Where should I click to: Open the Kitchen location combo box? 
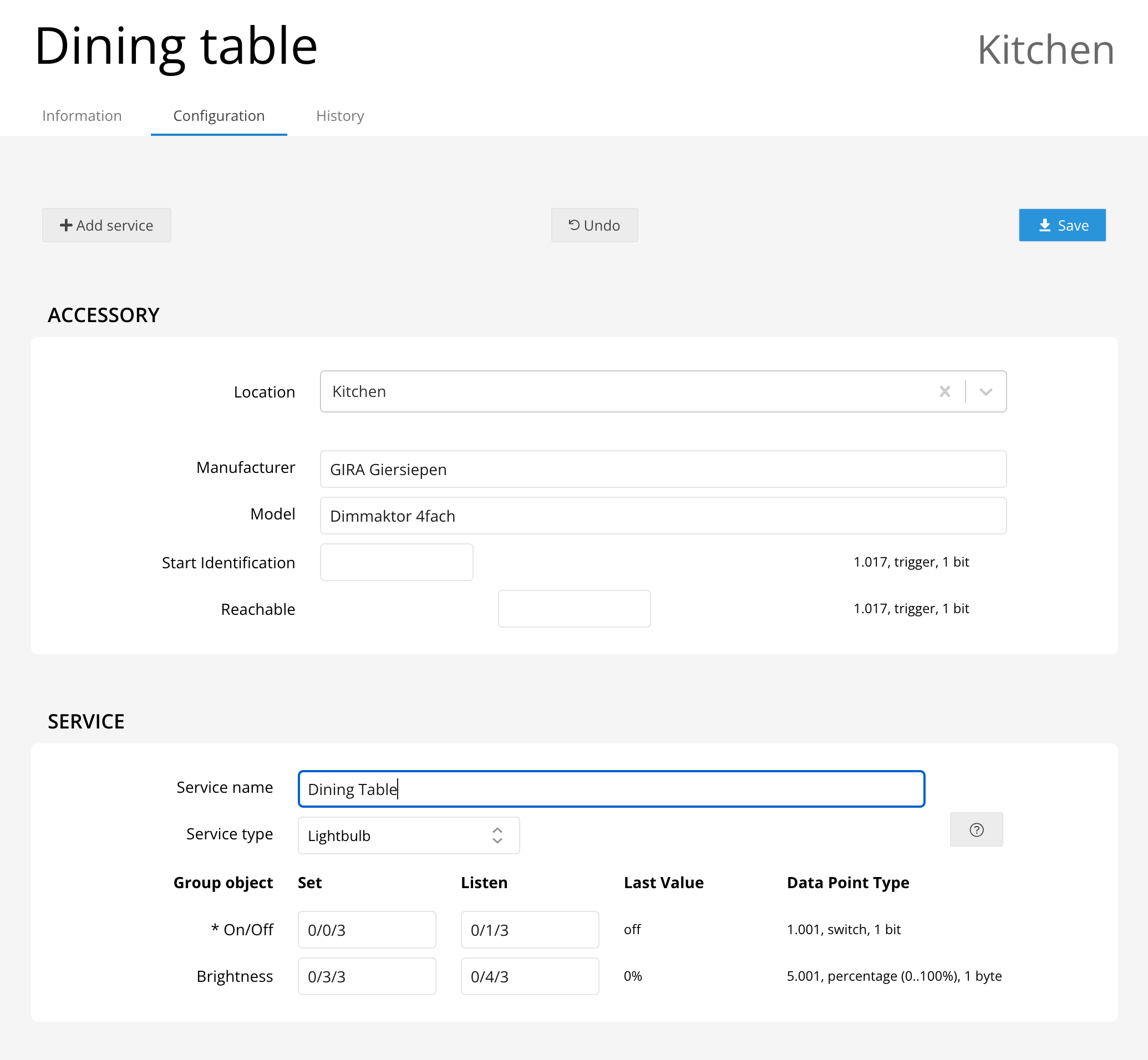coord(626,392)
